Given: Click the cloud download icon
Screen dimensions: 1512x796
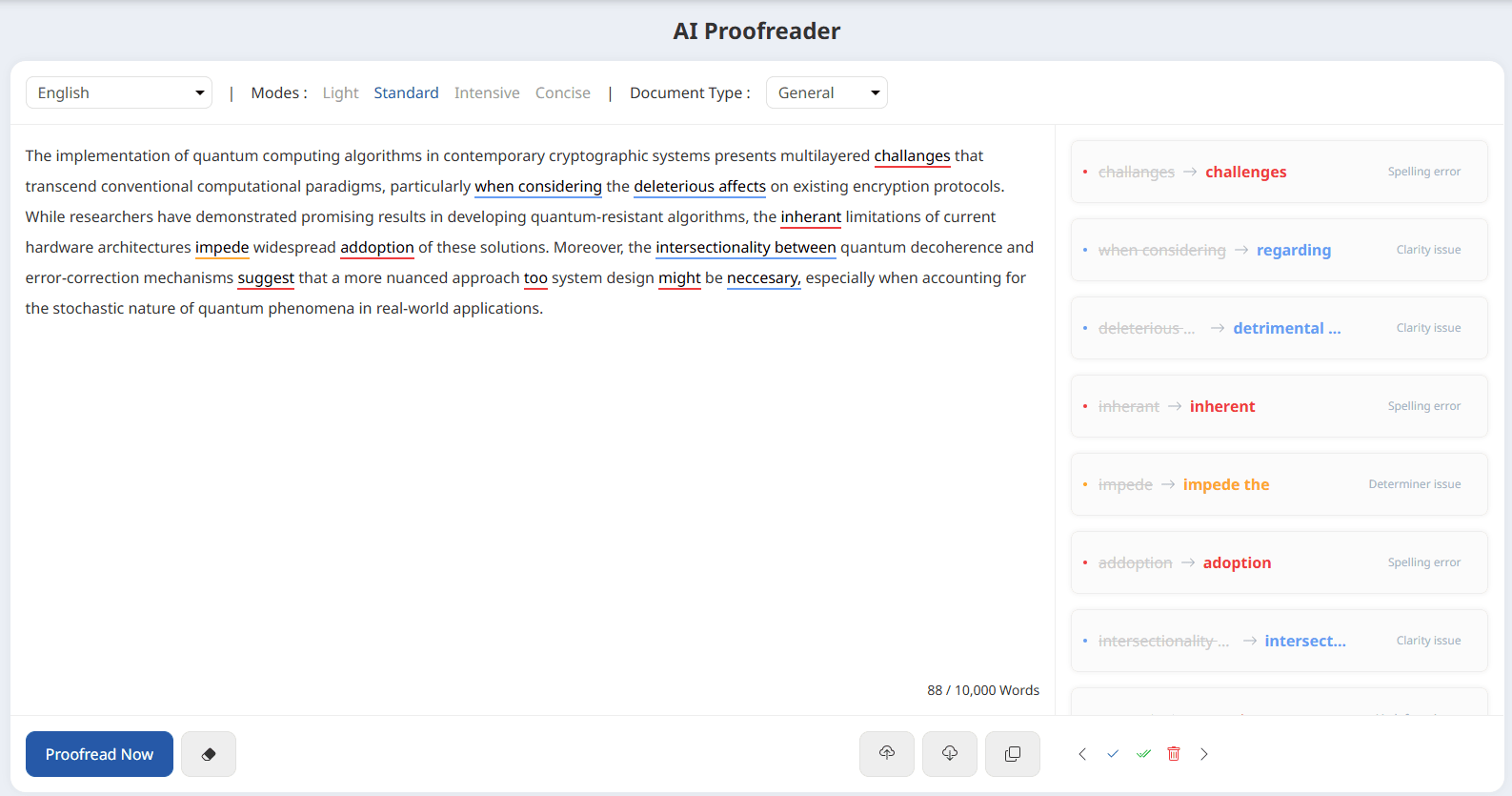Looking at the screenshot, I should (950, 754).
